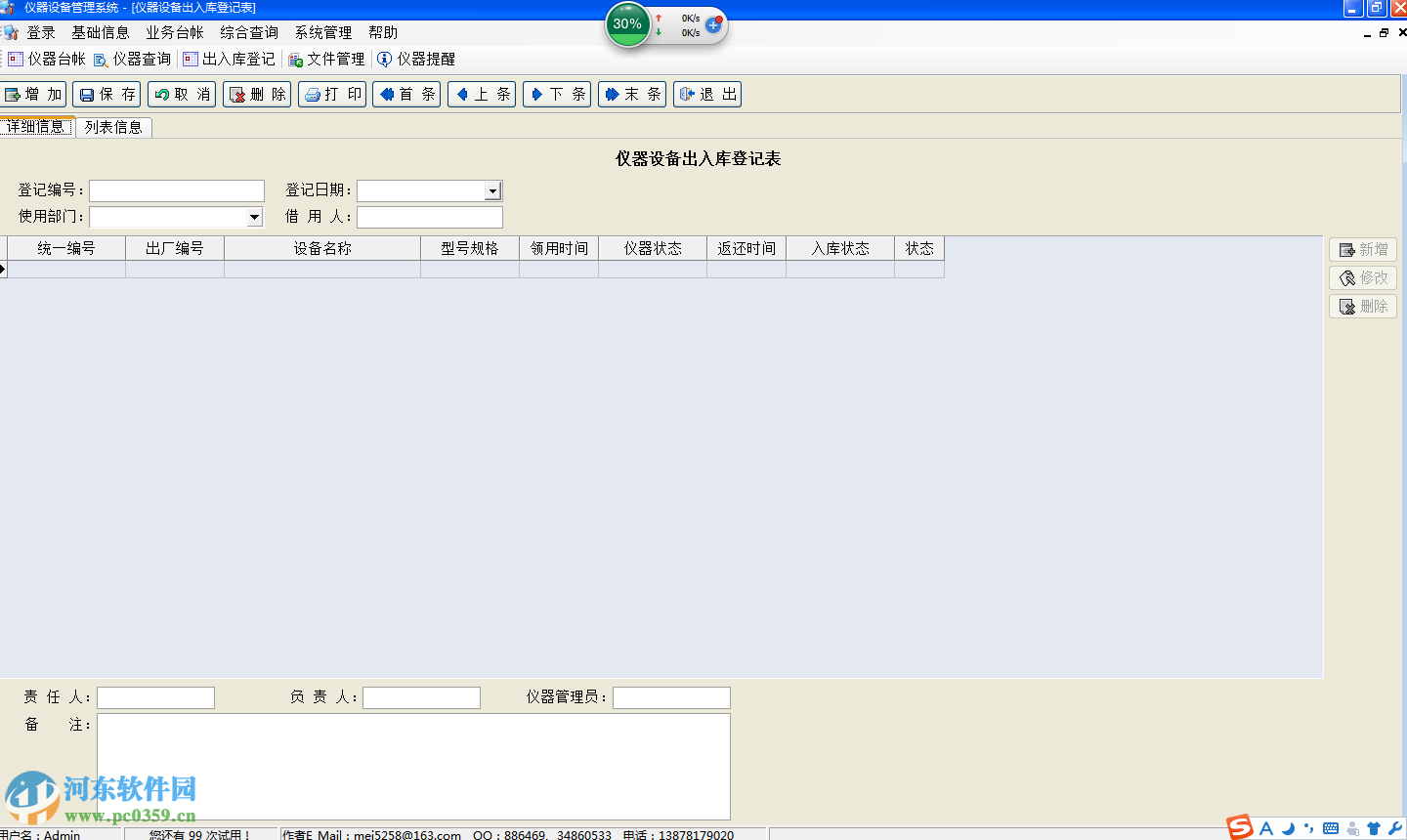Toggle the IME punctuation mode icon
This screenshot has width=1407, height=840.
tap(1309, 828)
